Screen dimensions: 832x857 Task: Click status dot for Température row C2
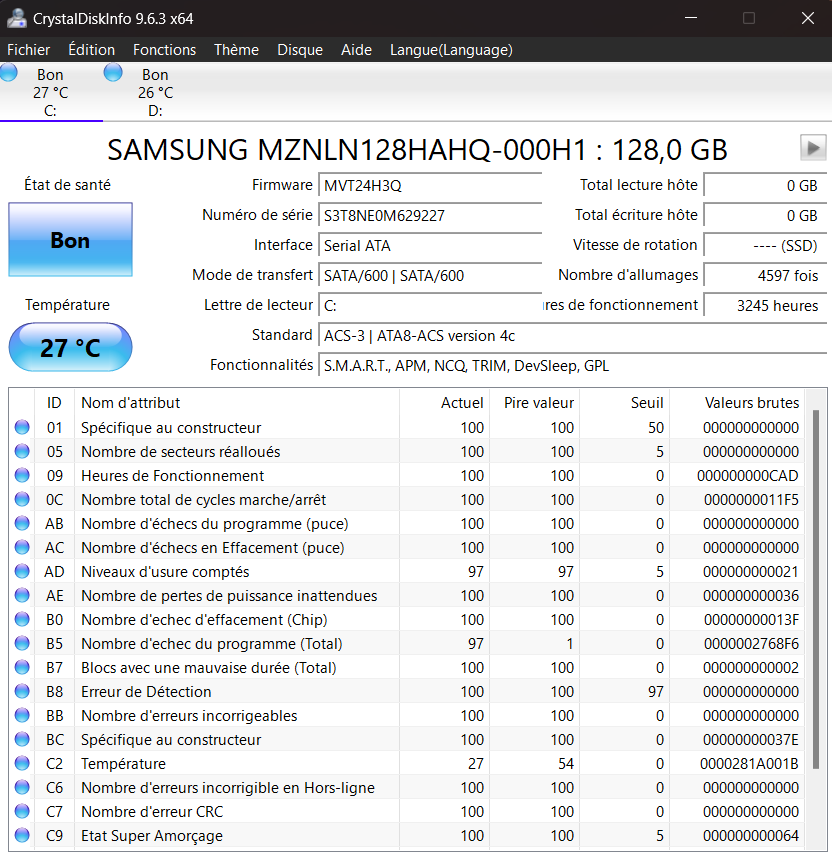coord(22,763)
